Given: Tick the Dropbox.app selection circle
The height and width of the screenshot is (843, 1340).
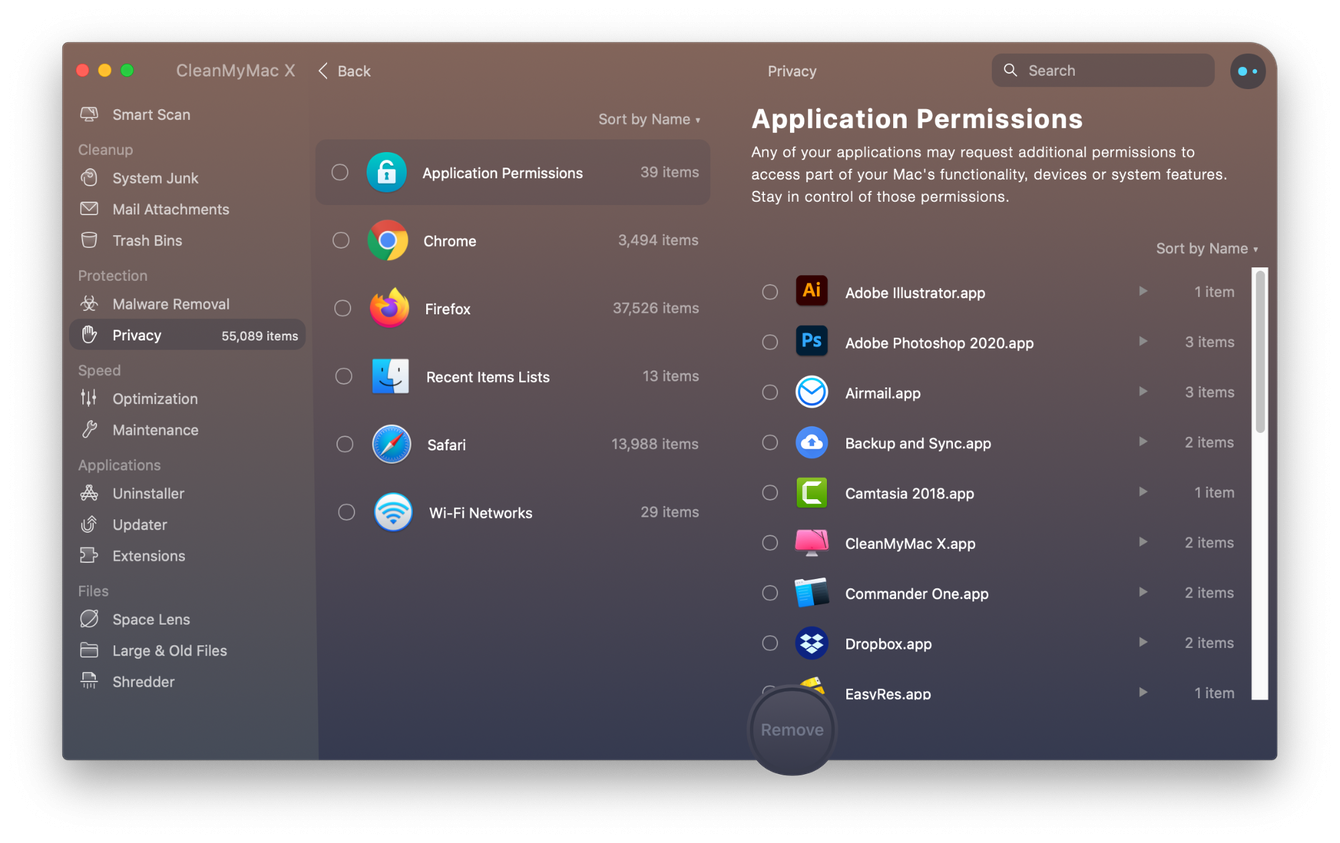Looking at the screenshot, I should 770,643.
